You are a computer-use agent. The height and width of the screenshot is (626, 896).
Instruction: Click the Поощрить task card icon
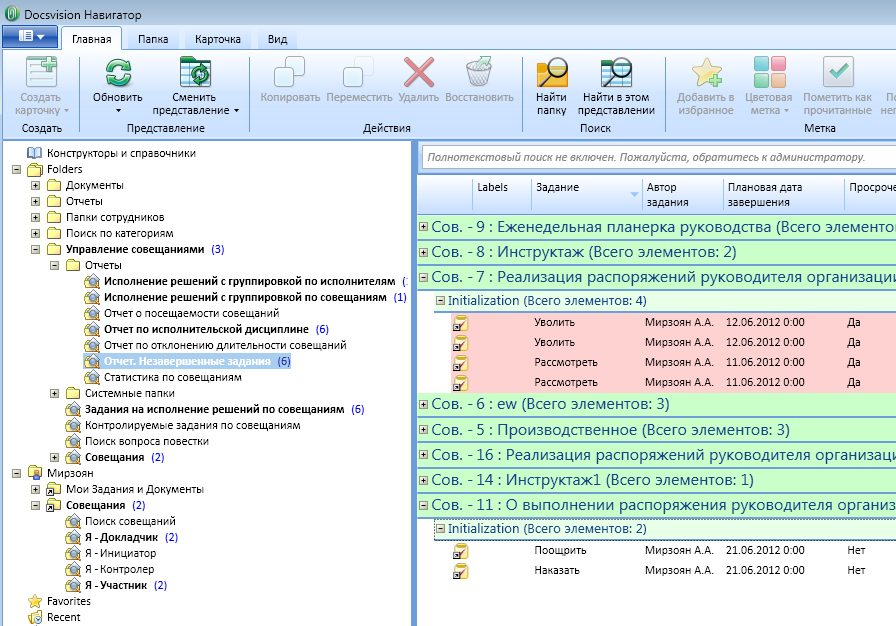(461, 551)
